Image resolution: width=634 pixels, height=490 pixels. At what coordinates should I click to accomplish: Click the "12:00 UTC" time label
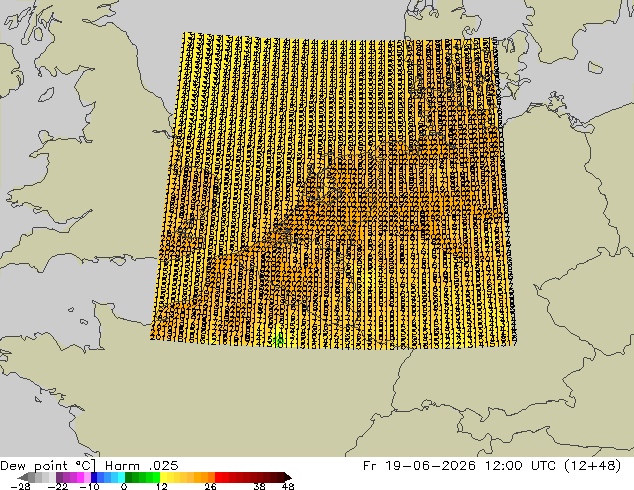tap(523, 466)
